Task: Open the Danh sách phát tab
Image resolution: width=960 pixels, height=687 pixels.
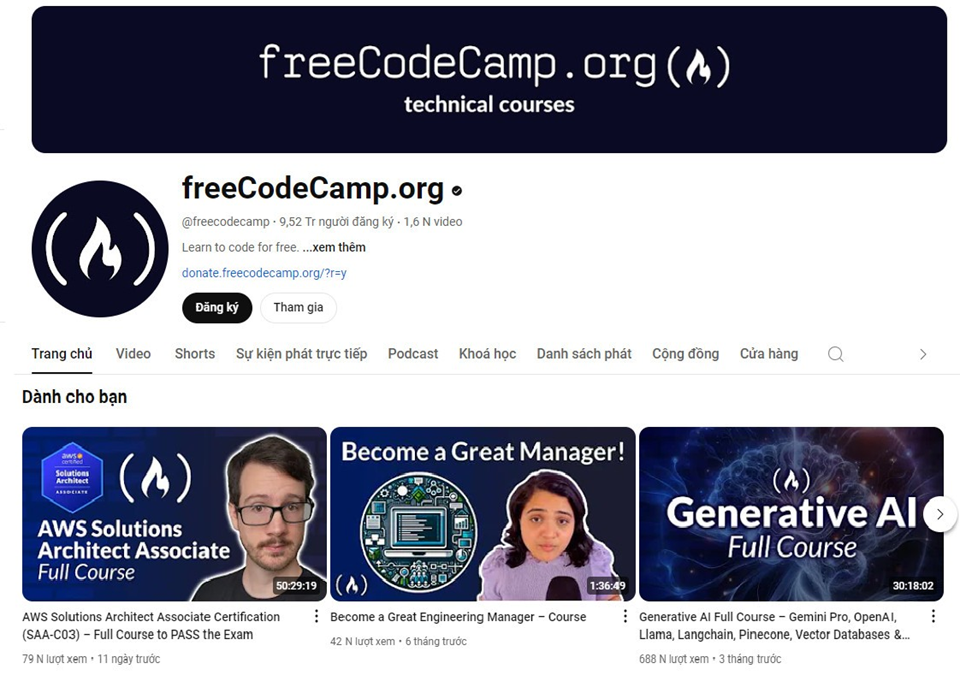Action: tap(584, 354)
